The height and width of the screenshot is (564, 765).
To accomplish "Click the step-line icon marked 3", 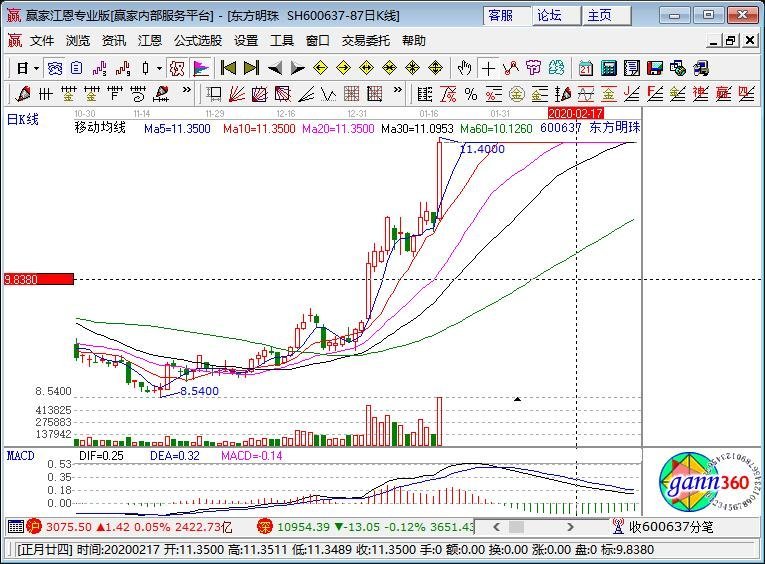I will tap(100, 68).
